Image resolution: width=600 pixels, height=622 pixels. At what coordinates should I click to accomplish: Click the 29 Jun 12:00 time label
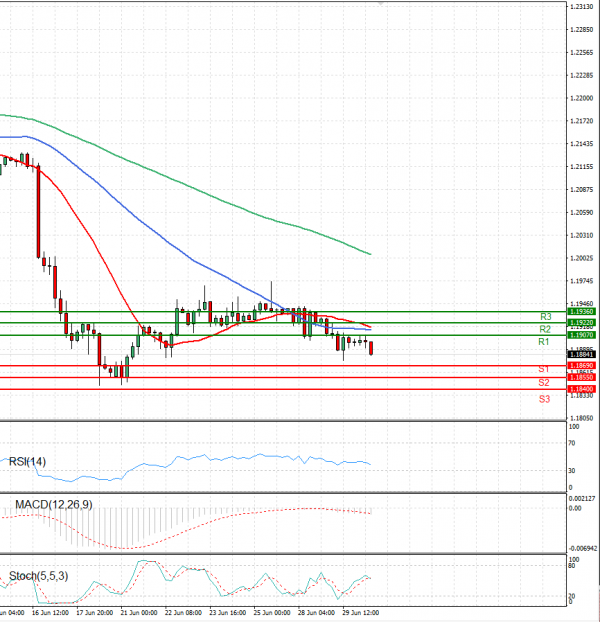(x=360, y=613)
